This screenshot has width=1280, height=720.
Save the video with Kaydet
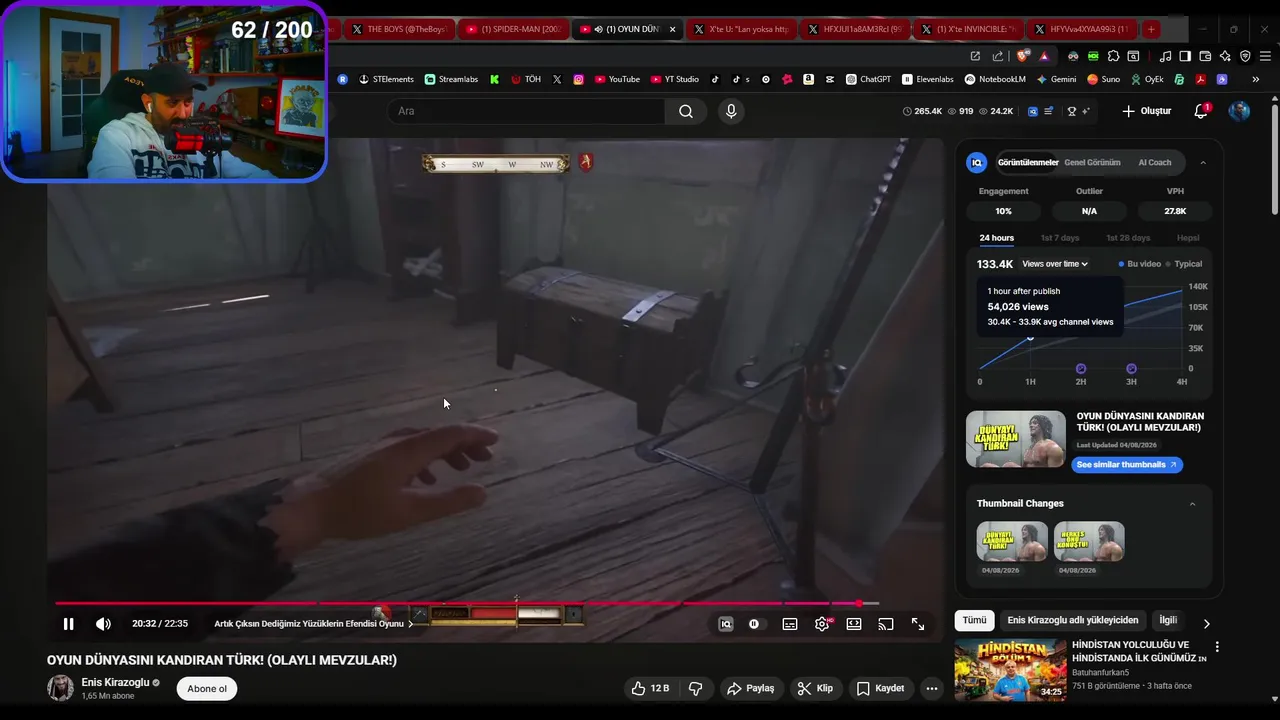click(x=881, y=688)
